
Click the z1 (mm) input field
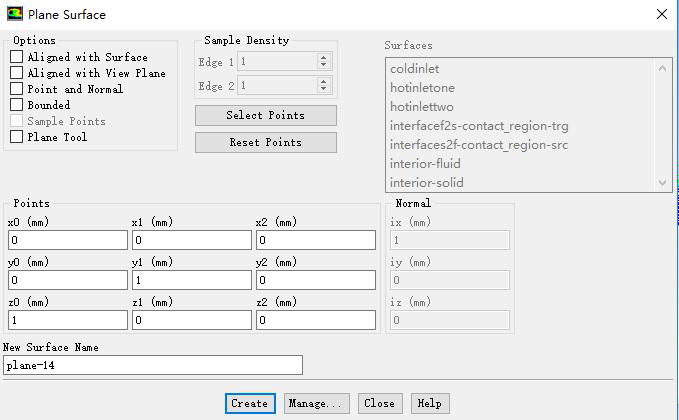(x=192, y=320)
